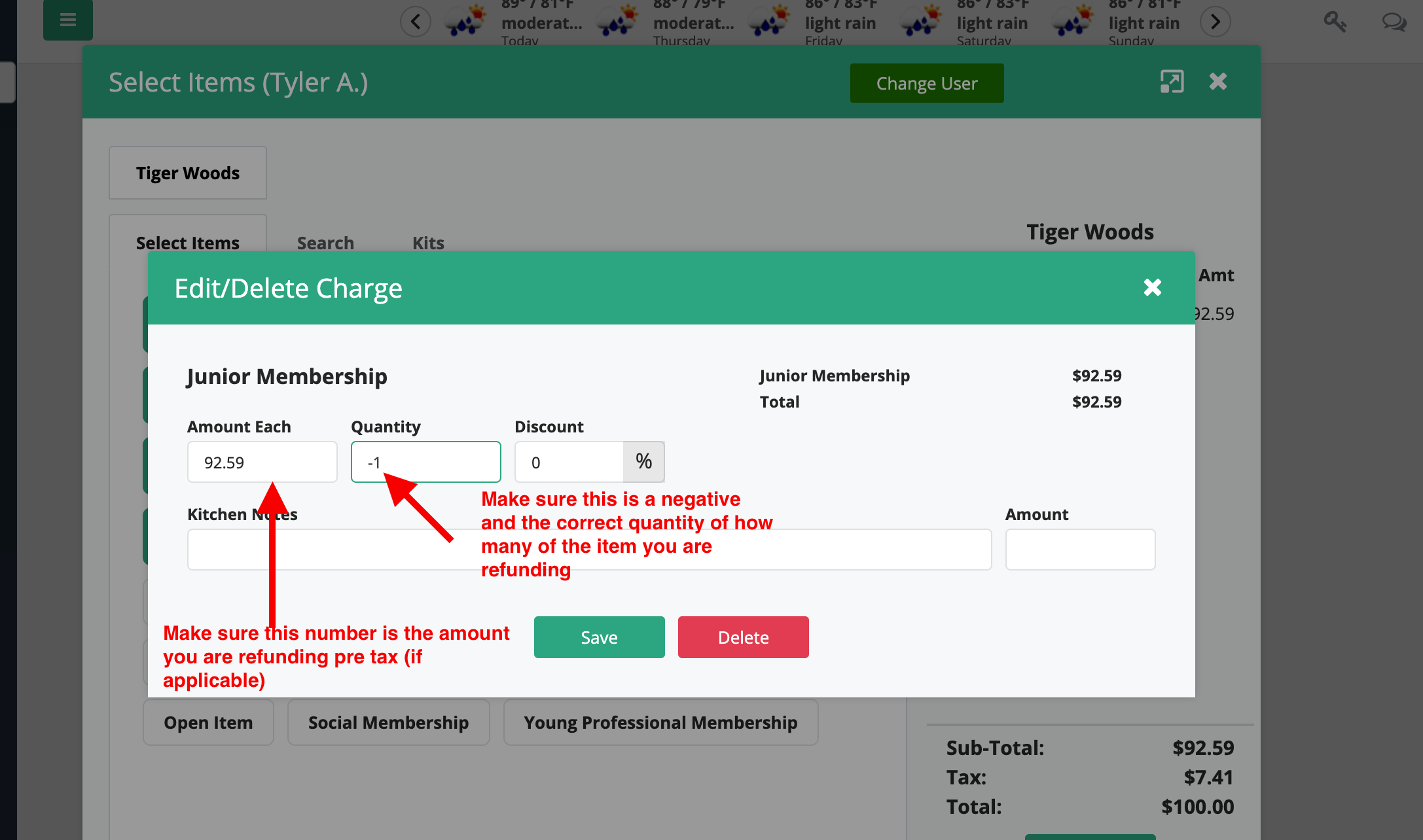Open the hamburger menu icon
Image resolution: width=1423 pixels, height=840 pixels.
67,20
